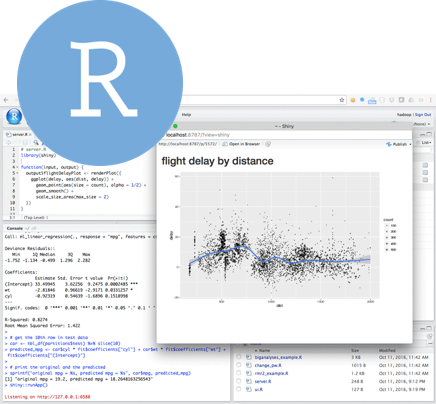Click the RStudio logo icon
This screenshot has width=436, height=404.
pos(14,116)
